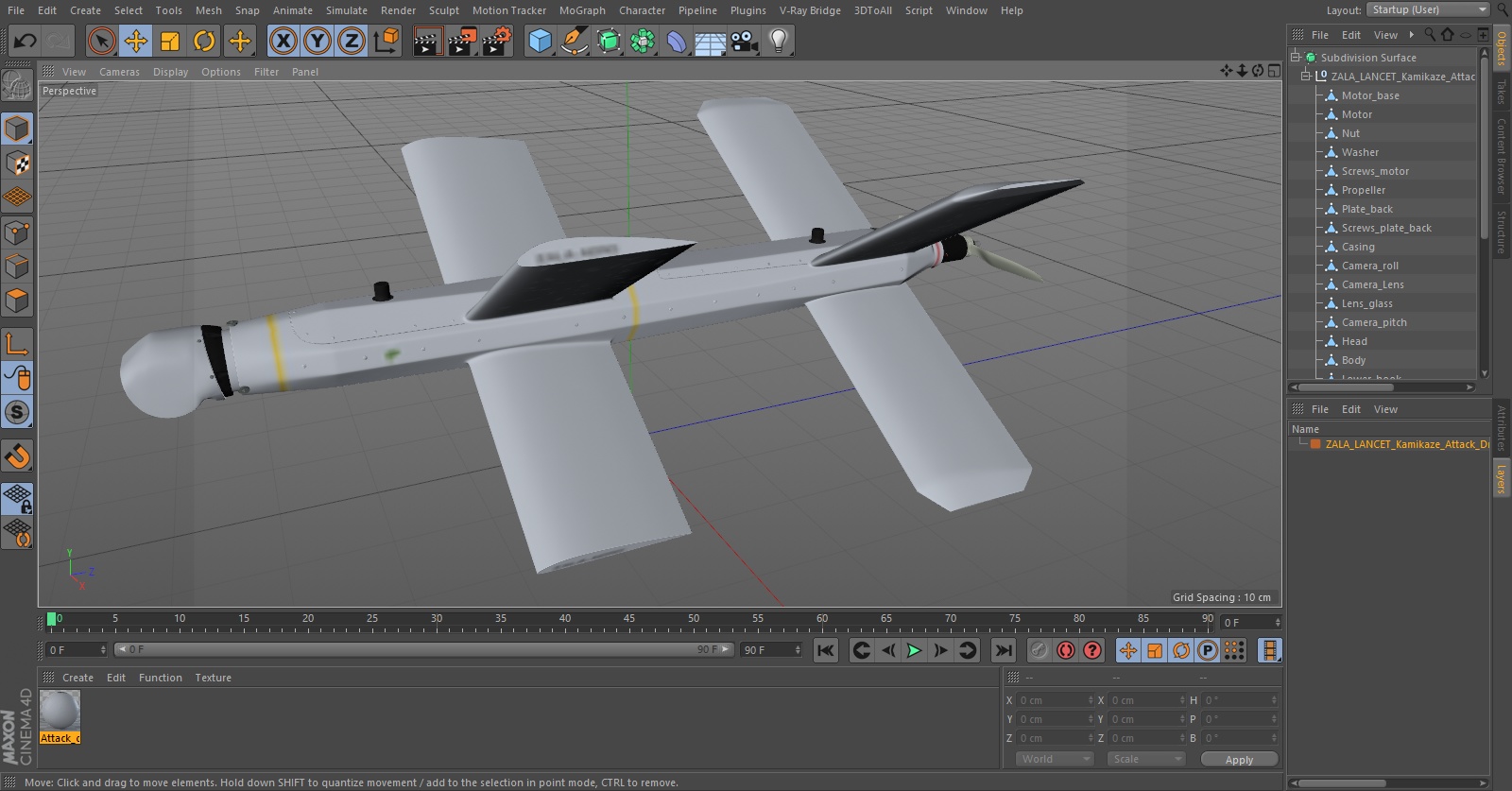The width and height of the screenshot is (1512, 791).
Task: Toggle the coordinate system icon
Action: tap(387, 41)
